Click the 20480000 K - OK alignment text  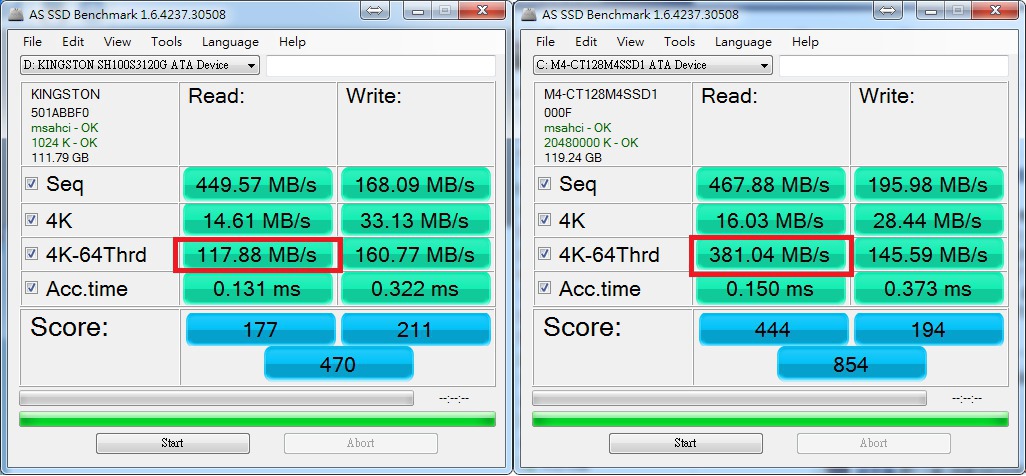[591, 143]
